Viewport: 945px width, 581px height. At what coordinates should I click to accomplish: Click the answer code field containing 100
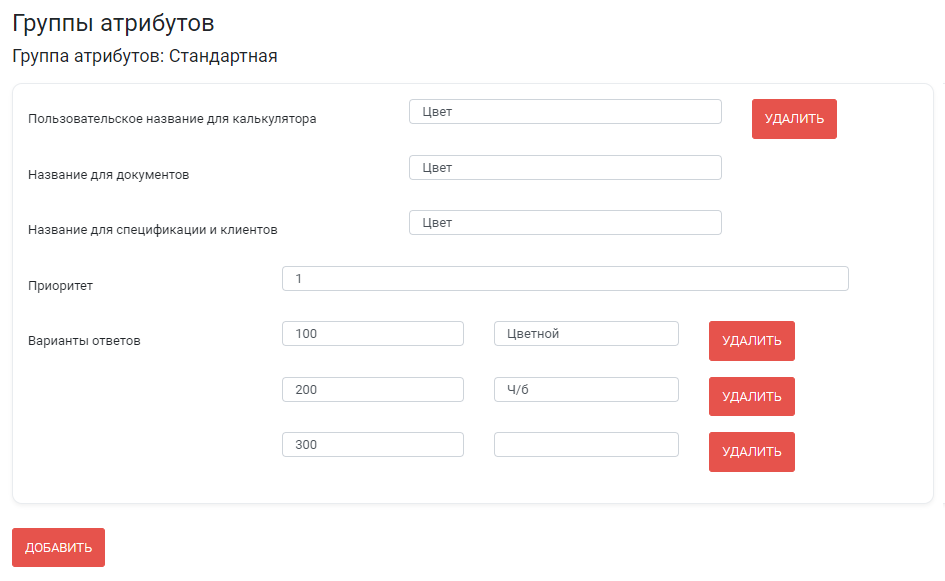tap(372, 333)
